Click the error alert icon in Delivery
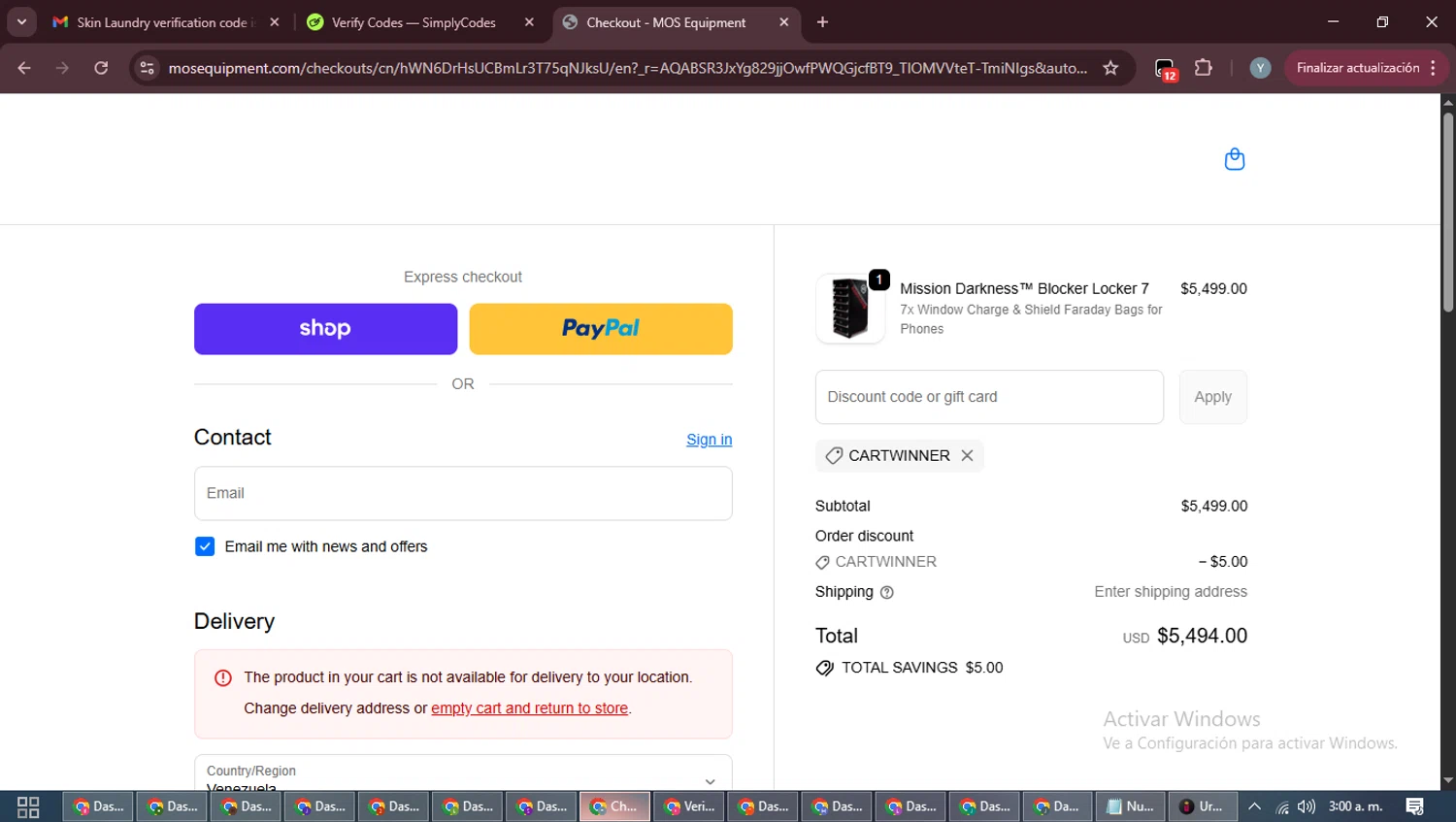This screenshot has width=1456, height=822. [x=223, y=678]
